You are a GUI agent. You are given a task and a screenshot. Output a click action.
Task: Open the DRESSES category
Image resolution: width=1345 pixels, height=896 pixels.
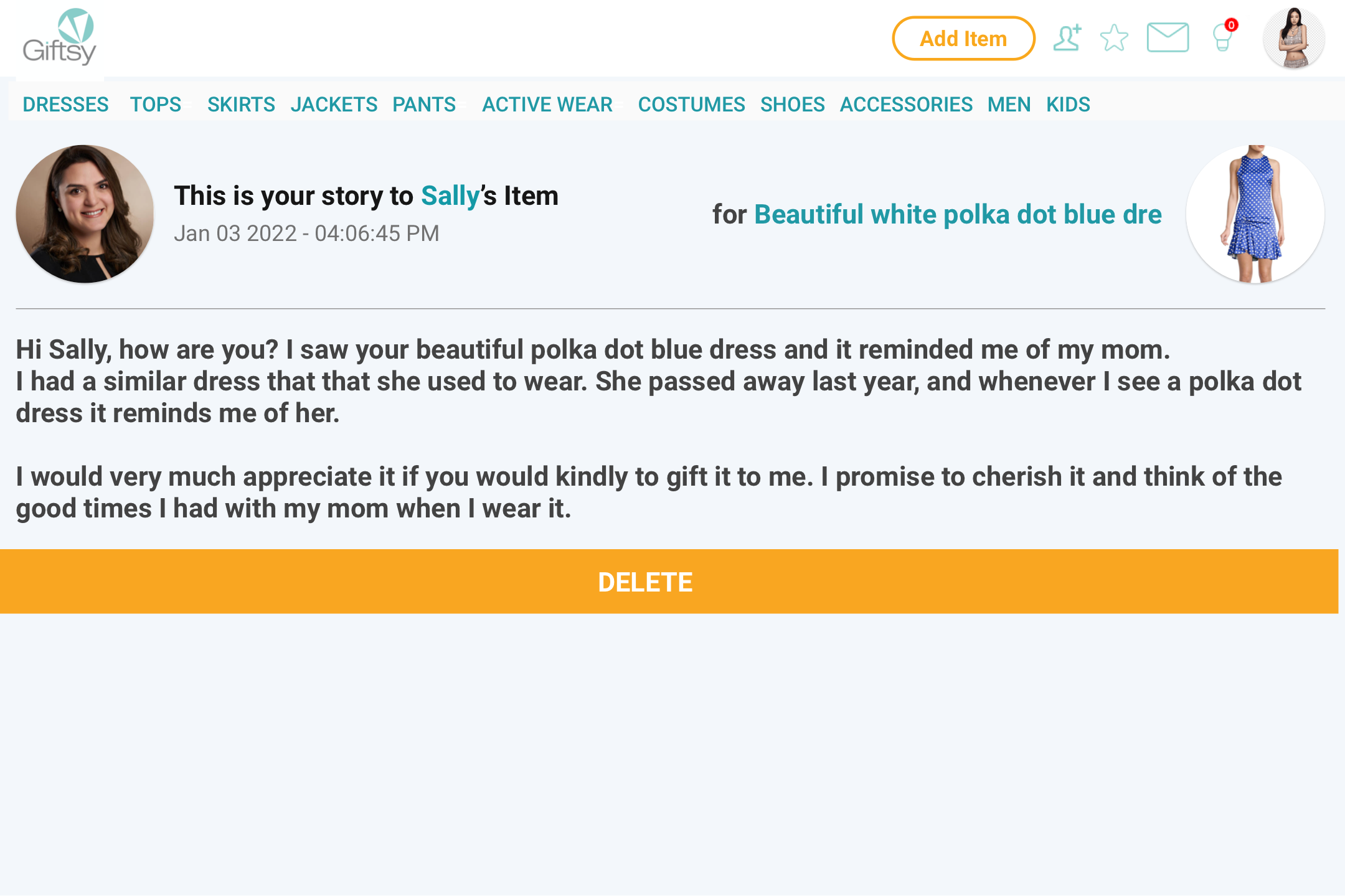pos(65,104)
